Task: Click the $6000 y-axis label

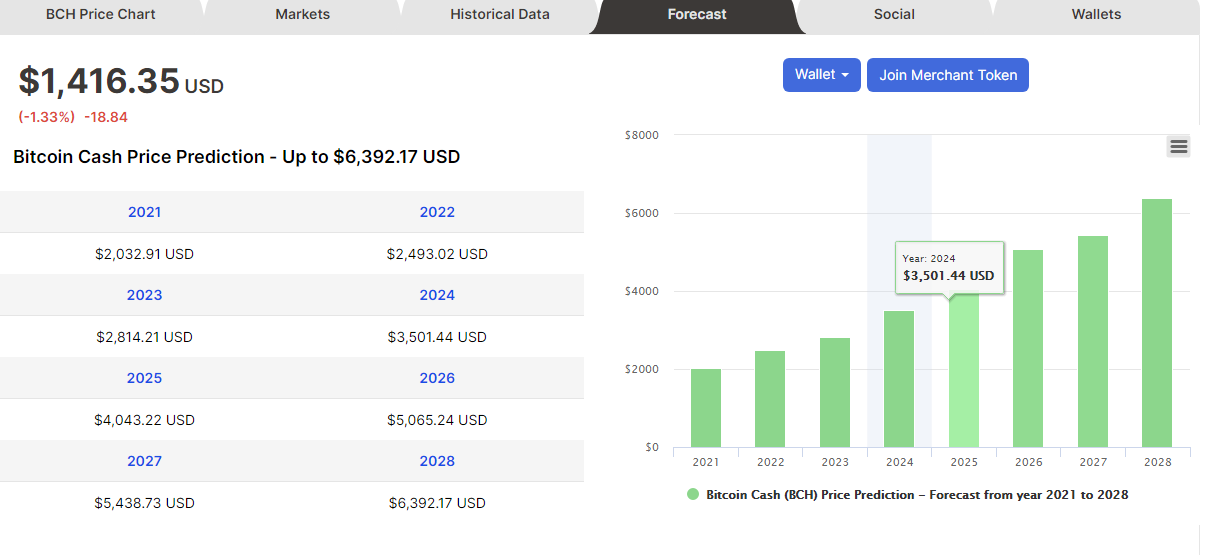Action: point(641,213)
